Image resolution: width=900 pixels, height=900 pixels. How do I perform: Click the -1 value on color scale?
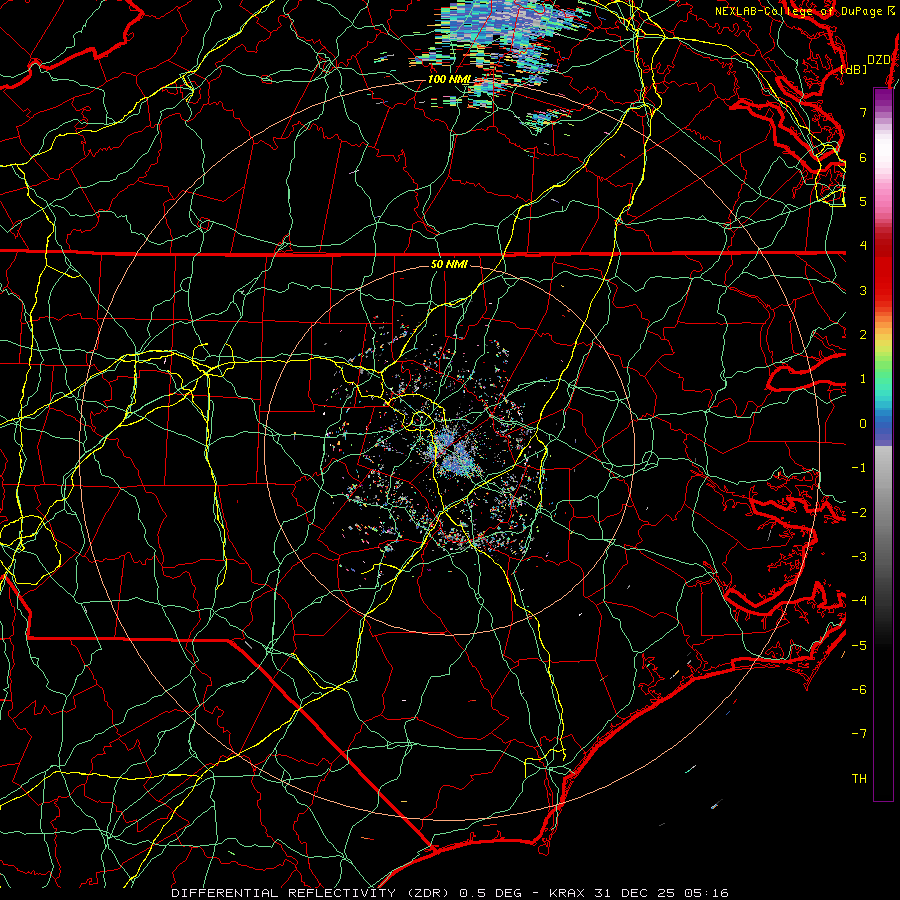point(859,468)
